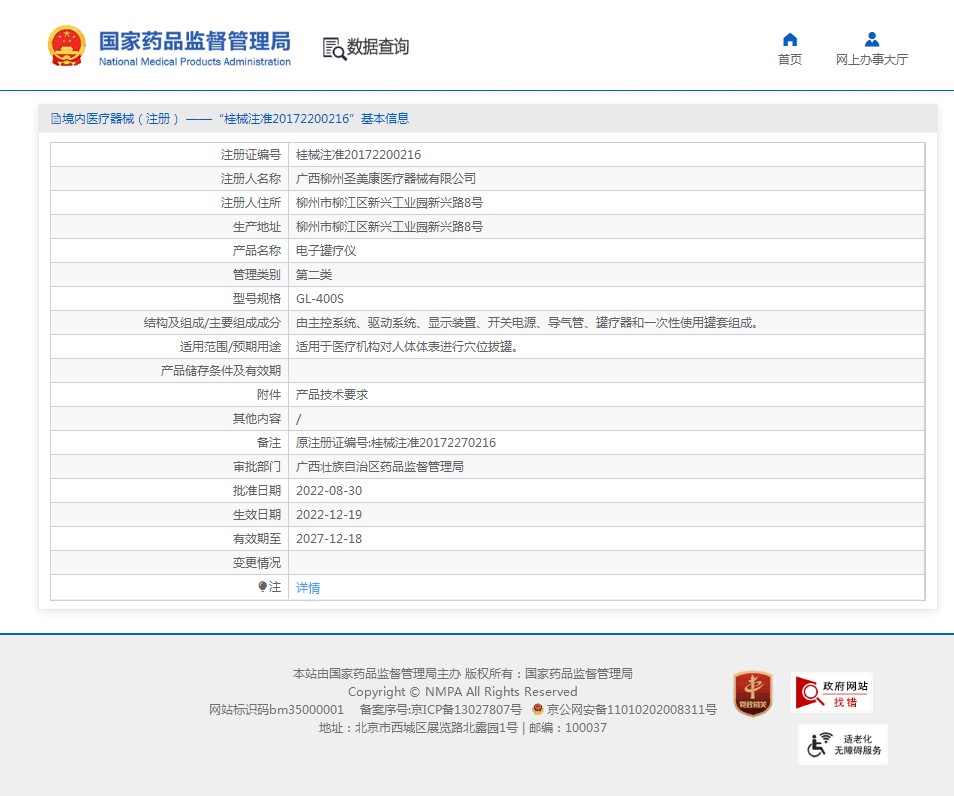This screenshot has height=796, width=954.
Task: Click the model value GL-400S
Action: coord(319,299)
